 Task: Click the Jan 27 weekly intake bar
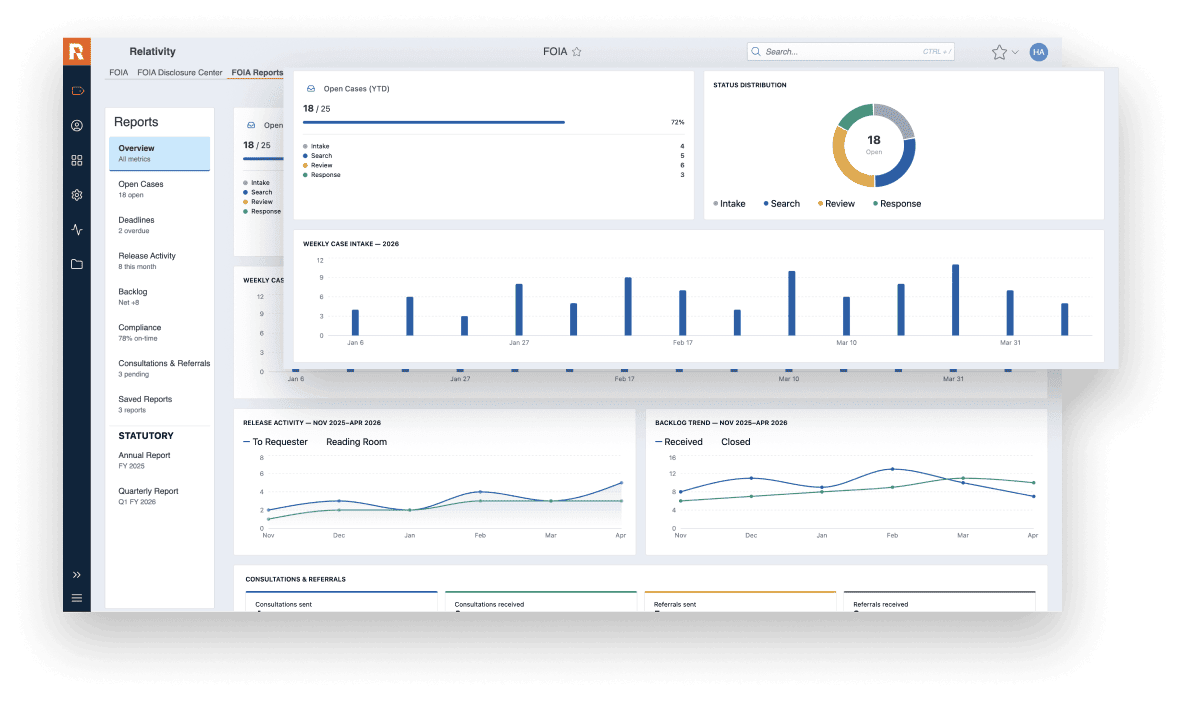(519, 310)
